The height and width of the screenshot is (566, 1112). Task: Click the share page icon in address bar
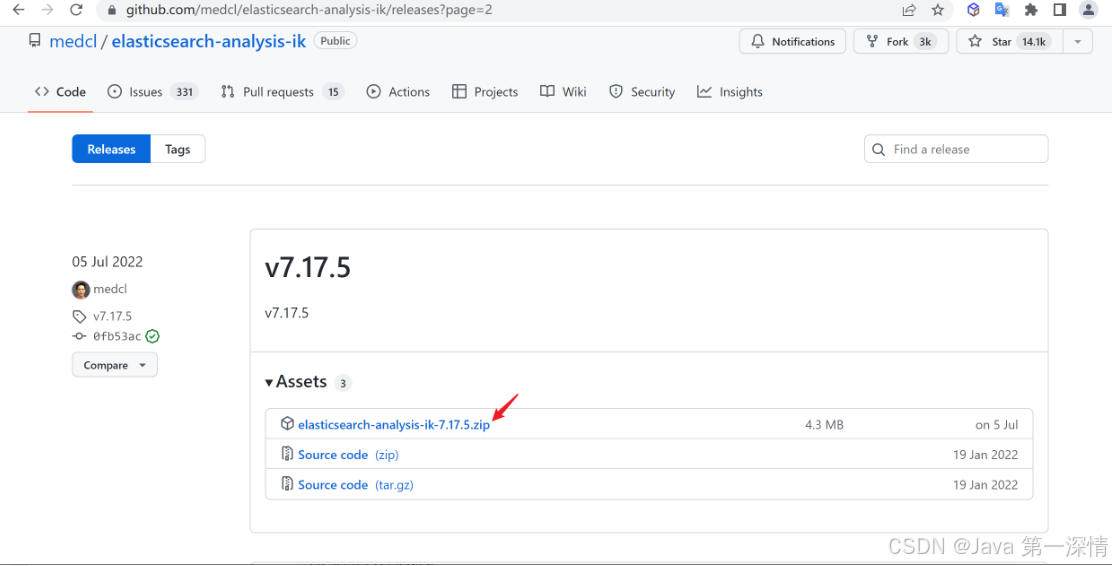coord(908,10)
